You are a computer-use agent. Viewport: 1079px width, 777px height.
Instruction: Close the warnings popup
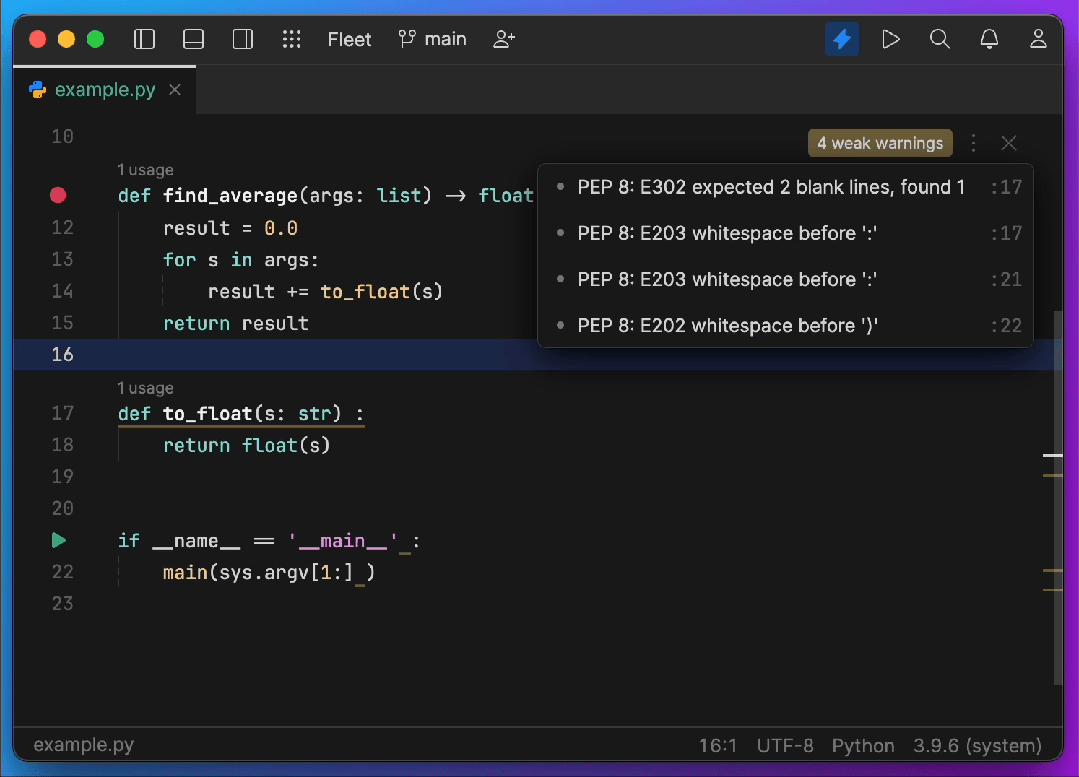click(1009, 143)
